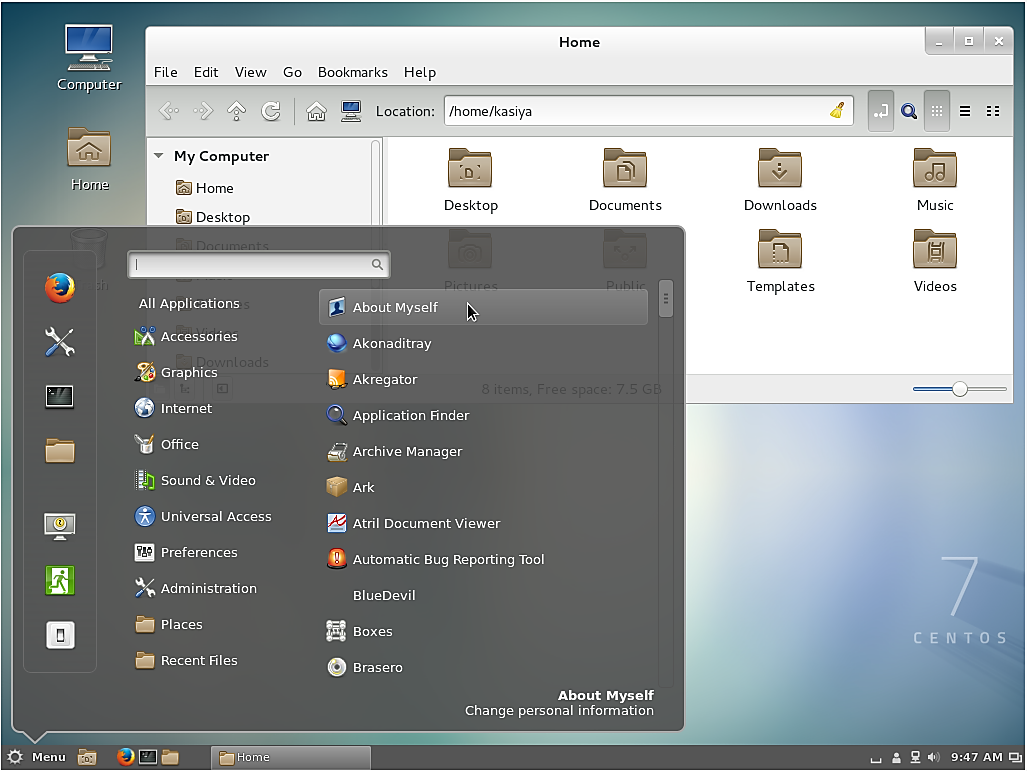Click the logout icon in menu sidebar
Viewport: 1027px width, 771px height.
pos(59,580)
